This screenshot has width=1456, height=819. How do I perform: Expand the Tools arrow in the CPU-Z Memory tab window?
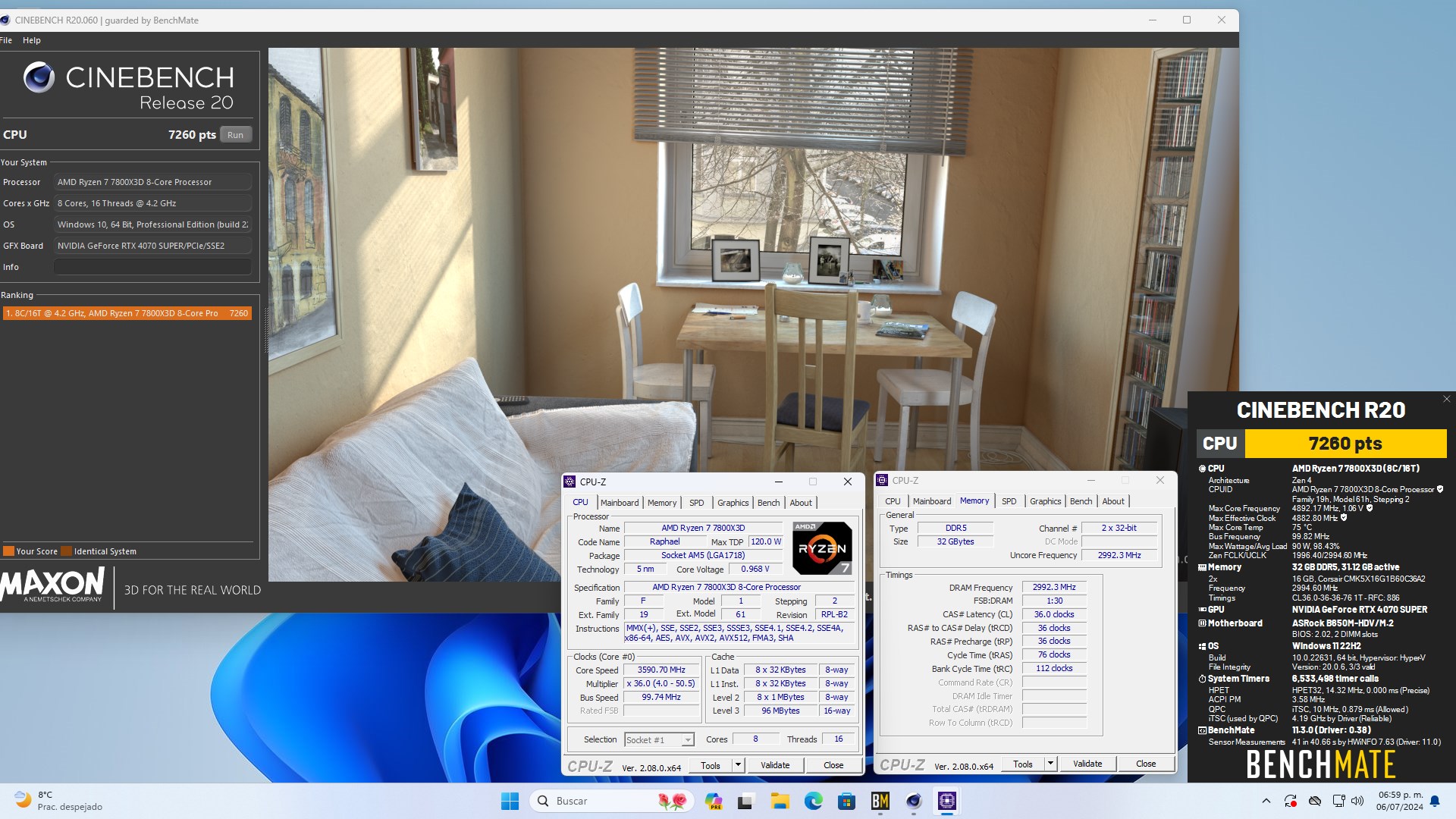click(1050, 764)
